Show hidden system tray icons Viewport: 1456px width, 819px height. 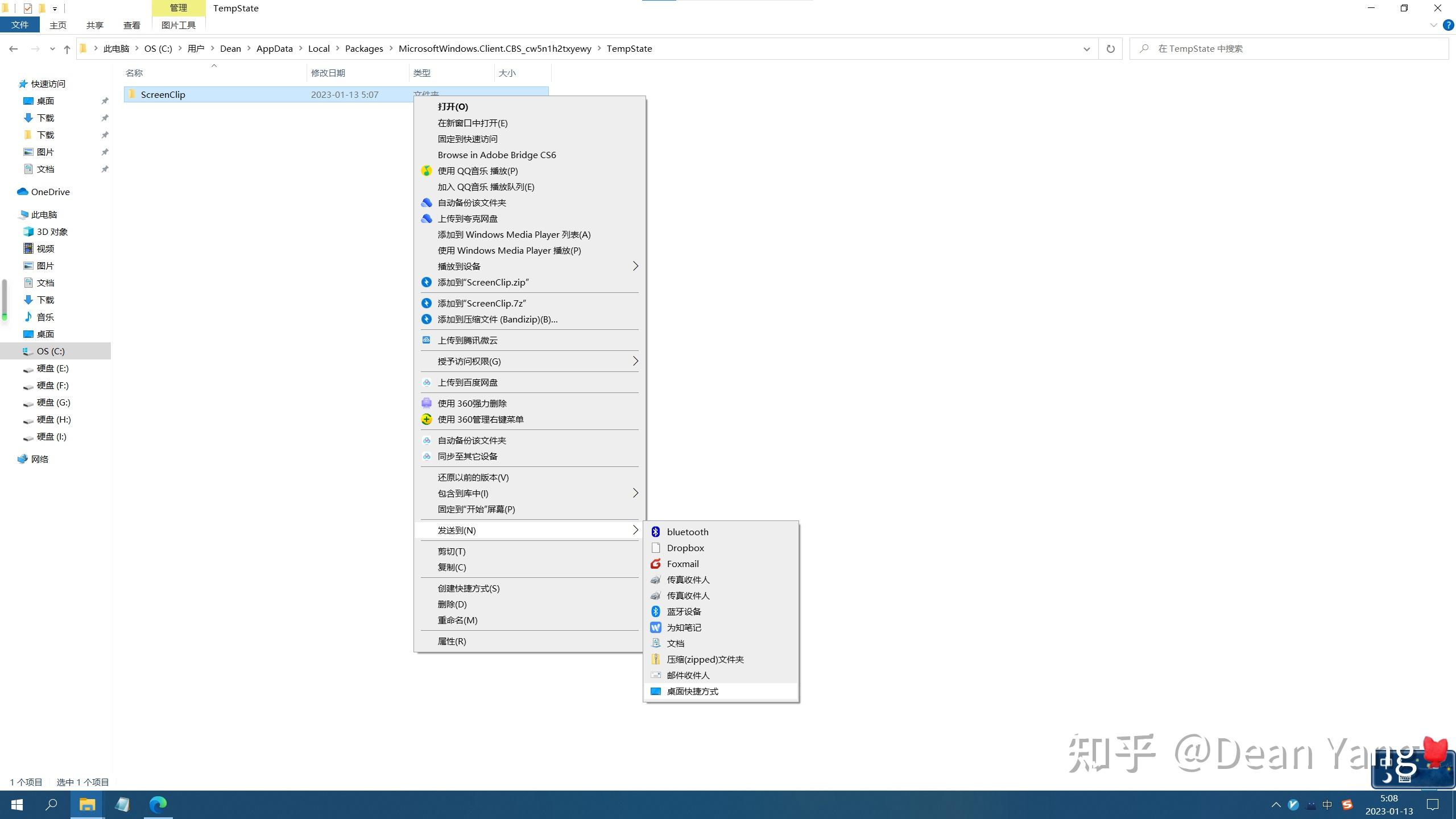click(1276, 805)
